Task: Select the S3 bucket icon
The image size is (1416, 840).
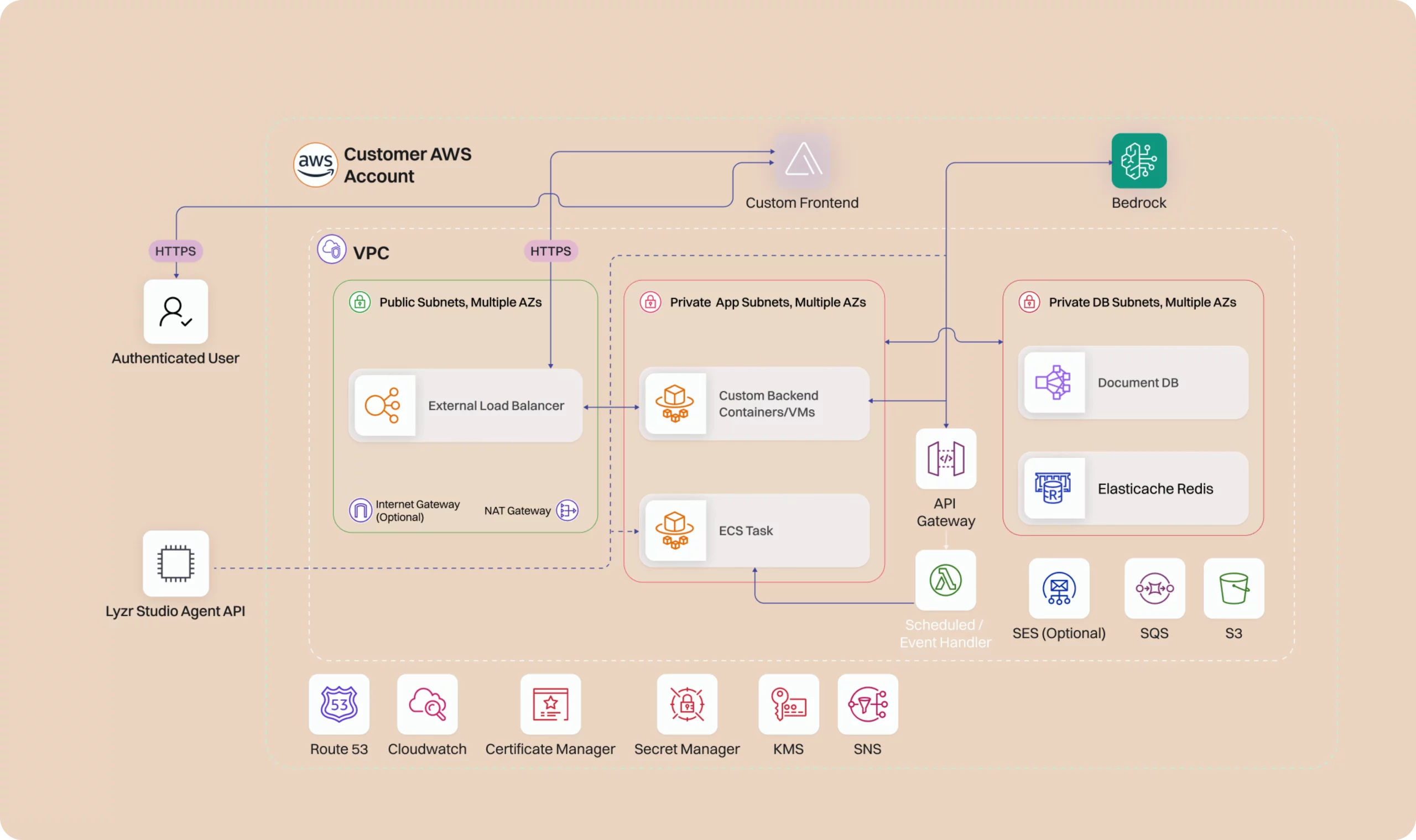Action: click(1233, 589)
